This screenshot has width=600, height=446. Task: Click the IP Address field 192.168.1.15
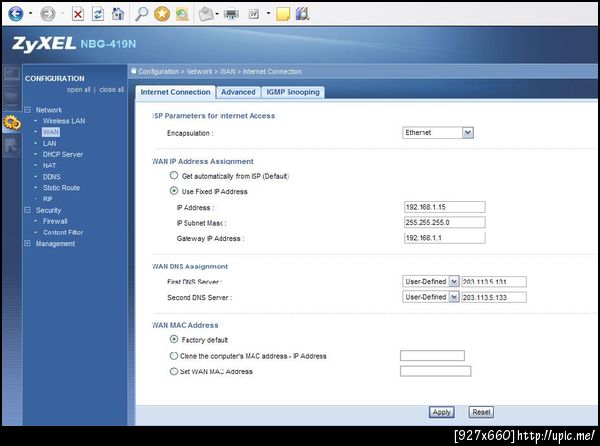tap(445, 207)
